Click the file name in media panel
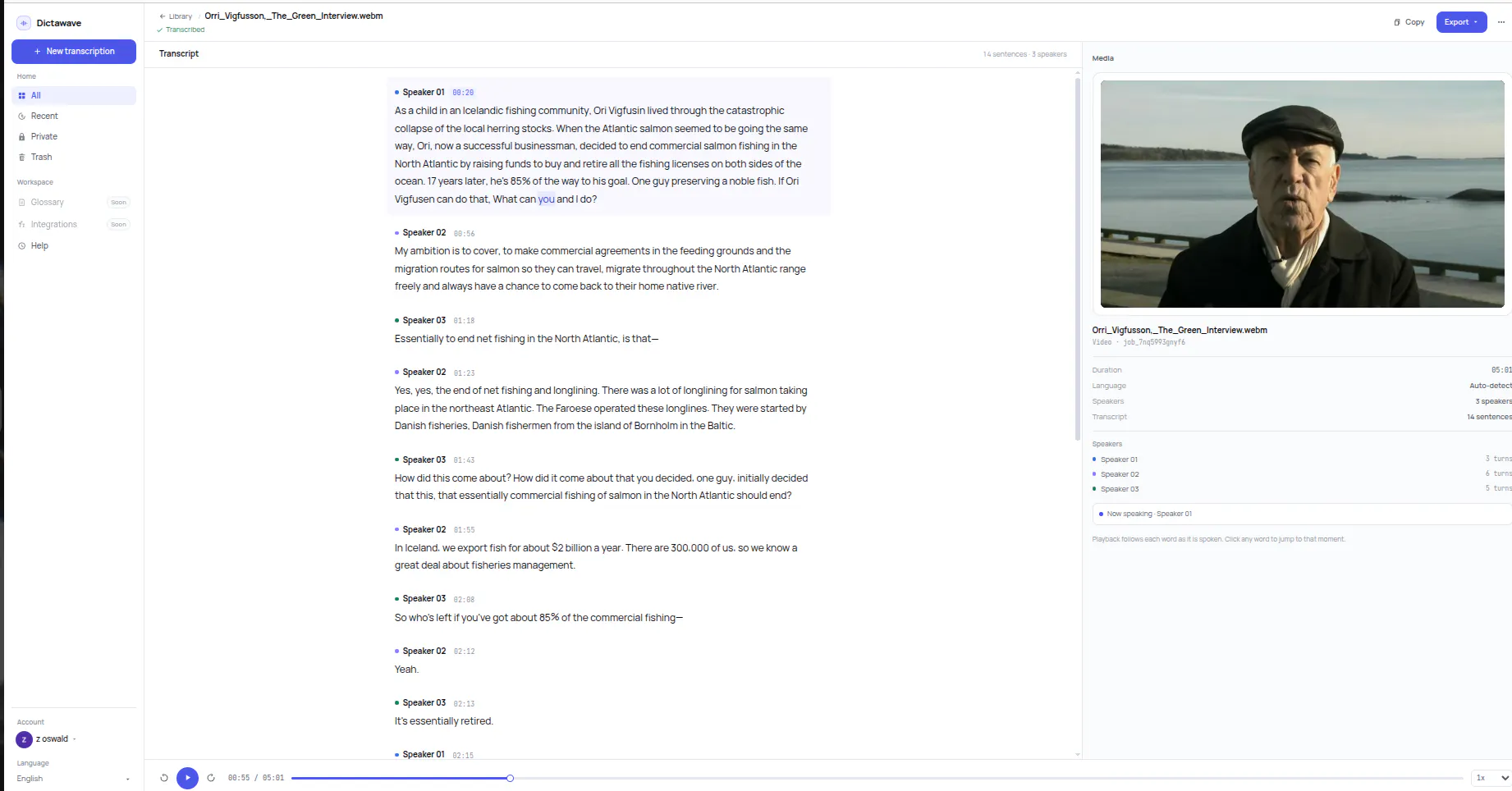 tap(1180, 331)
